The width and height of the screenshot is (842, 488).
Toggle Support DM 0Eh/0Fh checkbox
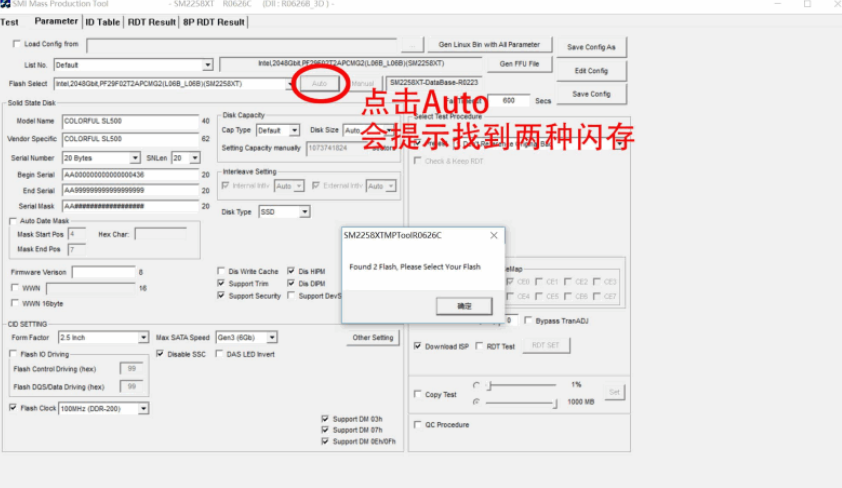(325, 441)
